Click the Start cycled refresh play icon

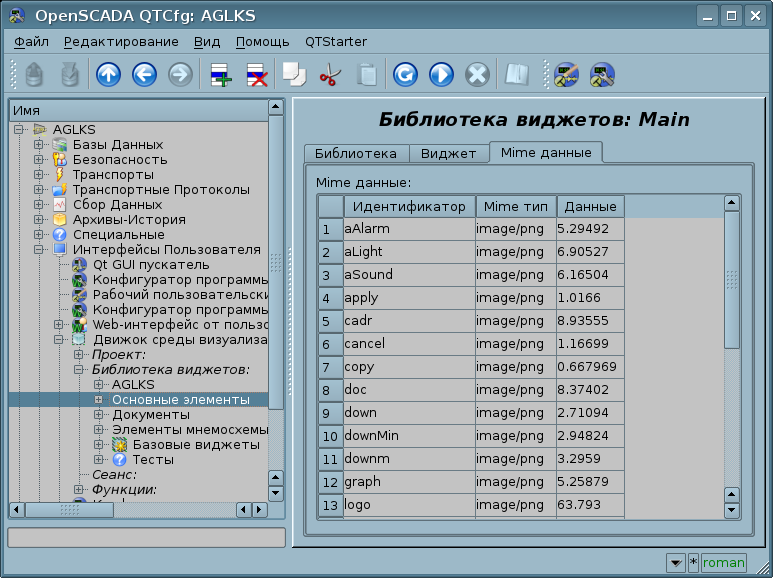[441, 75]
